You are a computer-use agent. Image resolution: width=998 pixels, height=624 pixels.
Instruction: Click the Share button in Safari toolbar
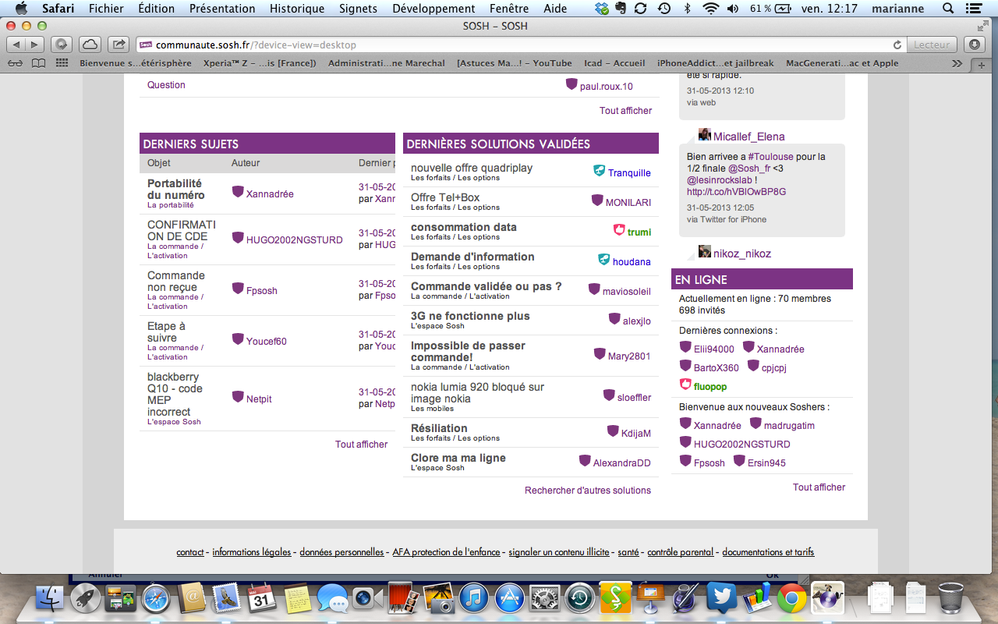pos(119,45)
